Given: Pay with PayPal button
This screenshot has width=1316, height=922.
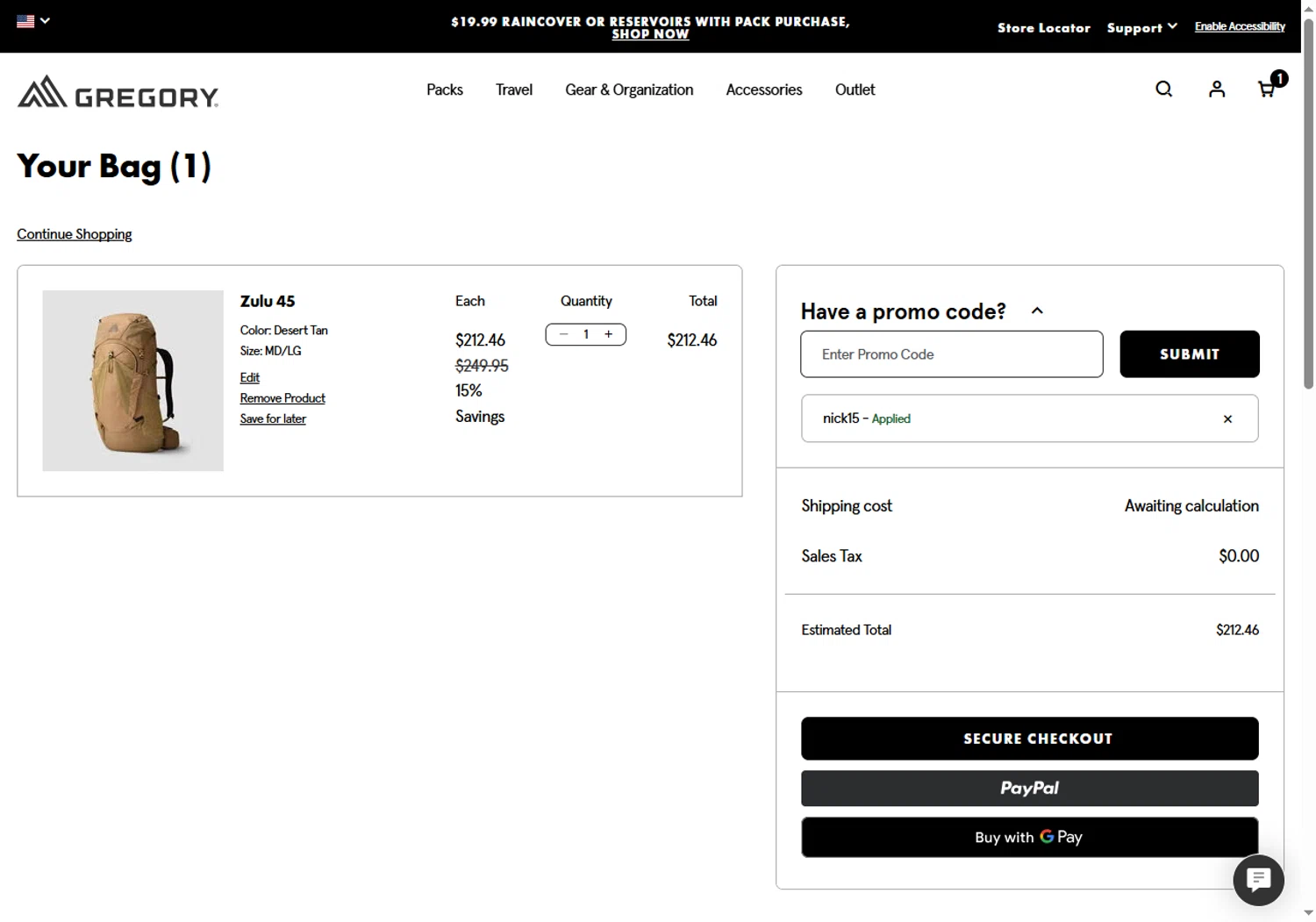Looking at the screenshot, I should pyautogui.click(x=1030, y=788).
